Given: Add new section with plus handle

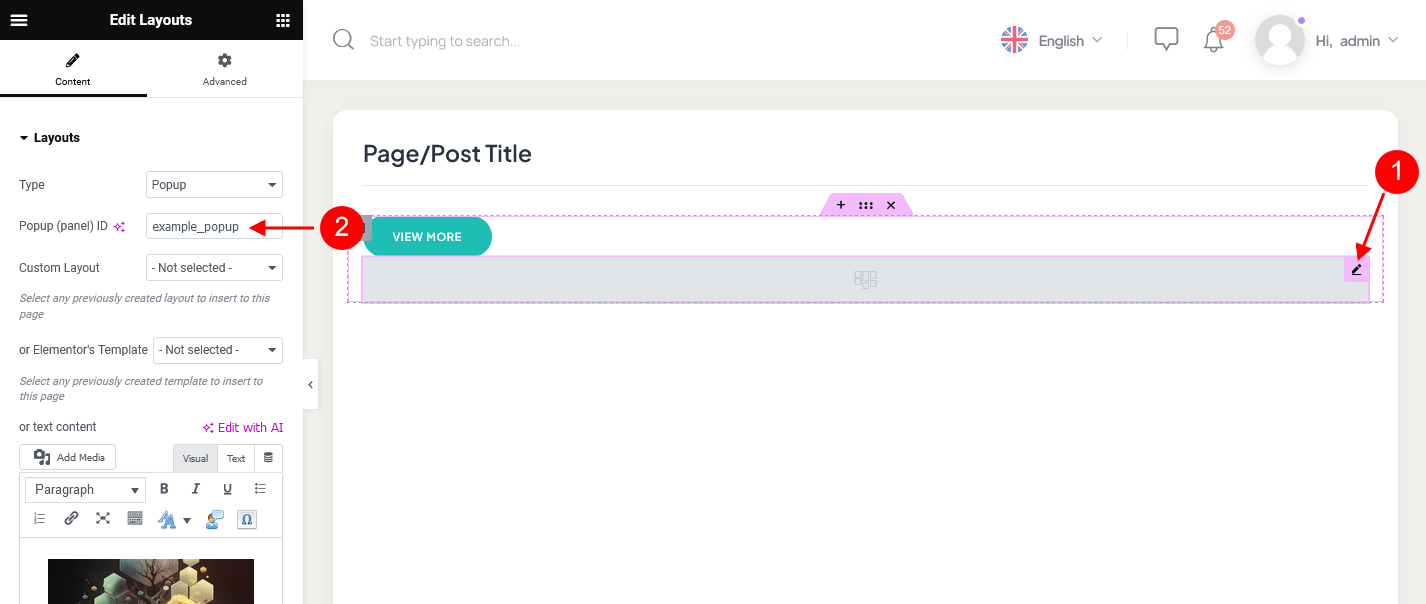Looking at the screenshot, I should (841, 205).
